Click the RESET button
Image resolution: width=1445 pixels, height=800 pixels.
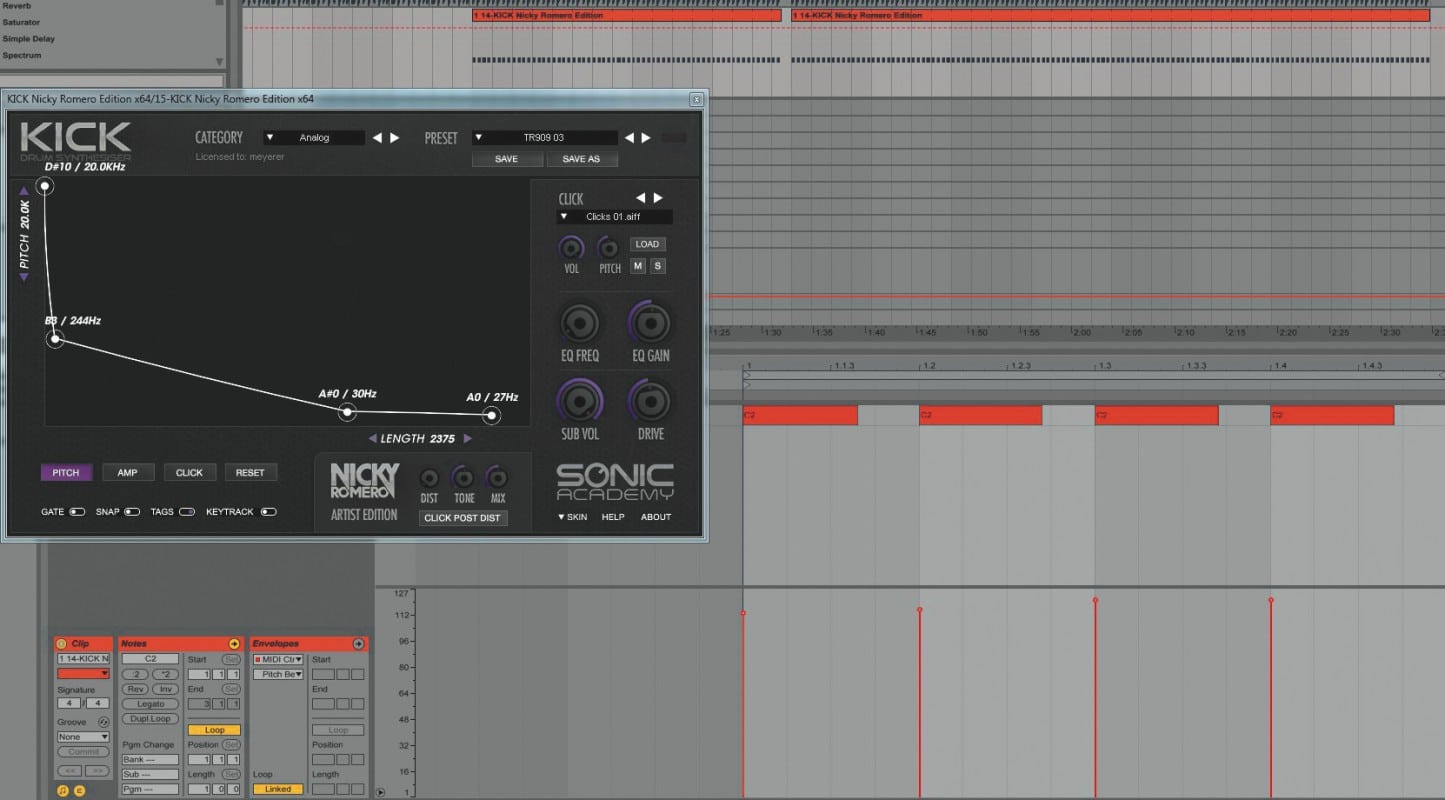[x=251, y=473]
